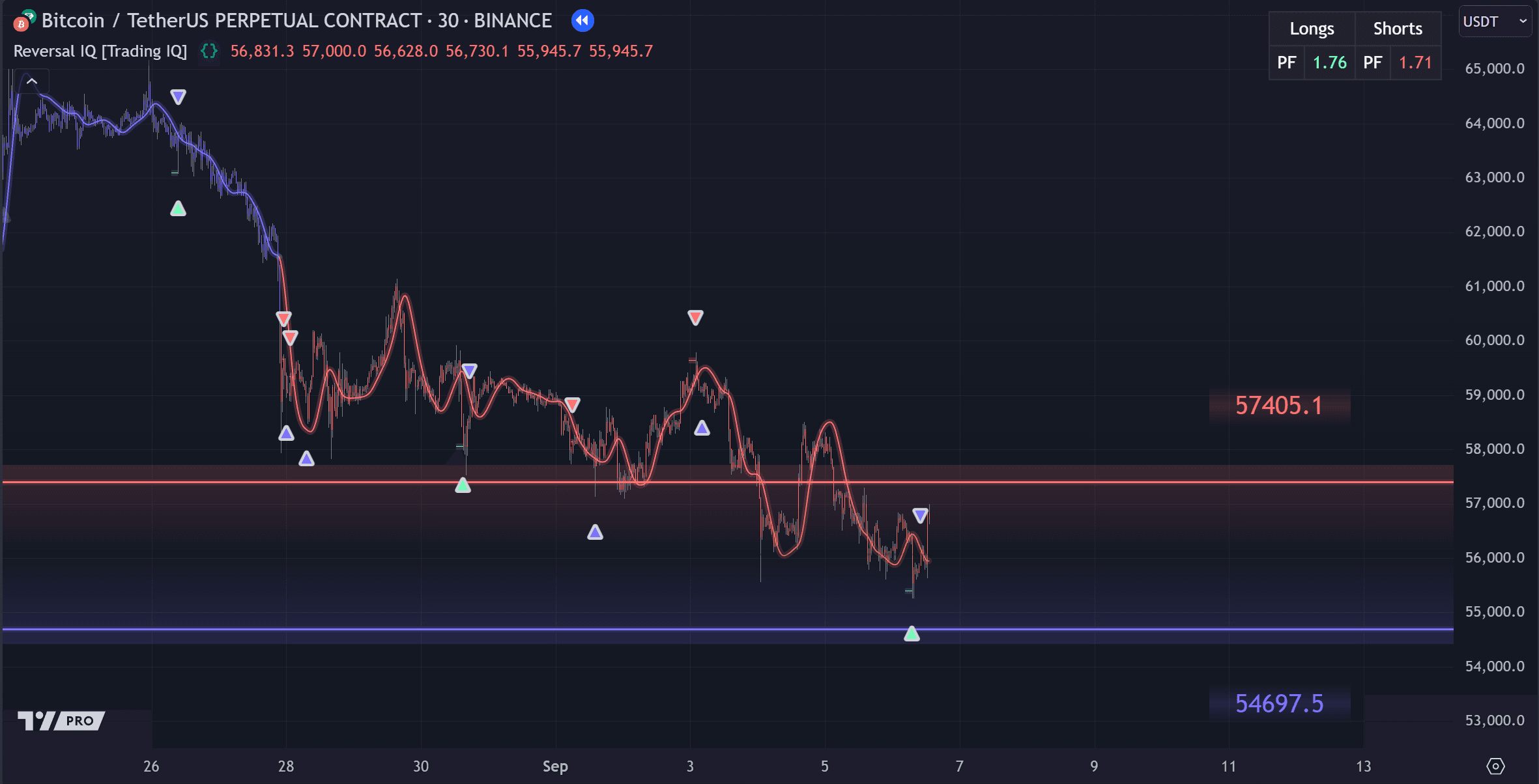Screen dimensions: 1539x784
Task: Click the Longs header cell
Action: 1312,29
